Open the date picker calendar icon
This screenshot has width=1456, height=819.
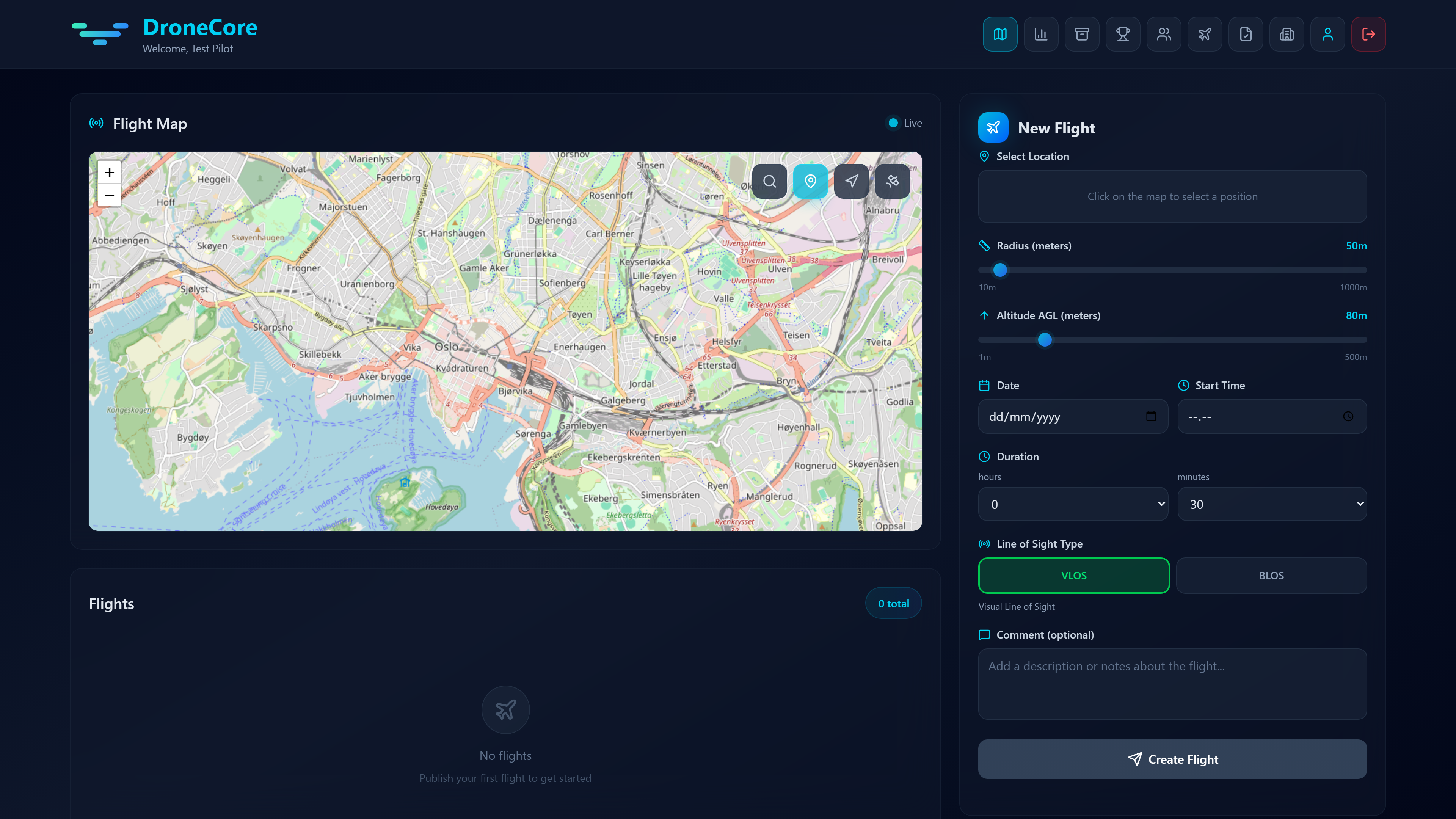pos(1151,417)
